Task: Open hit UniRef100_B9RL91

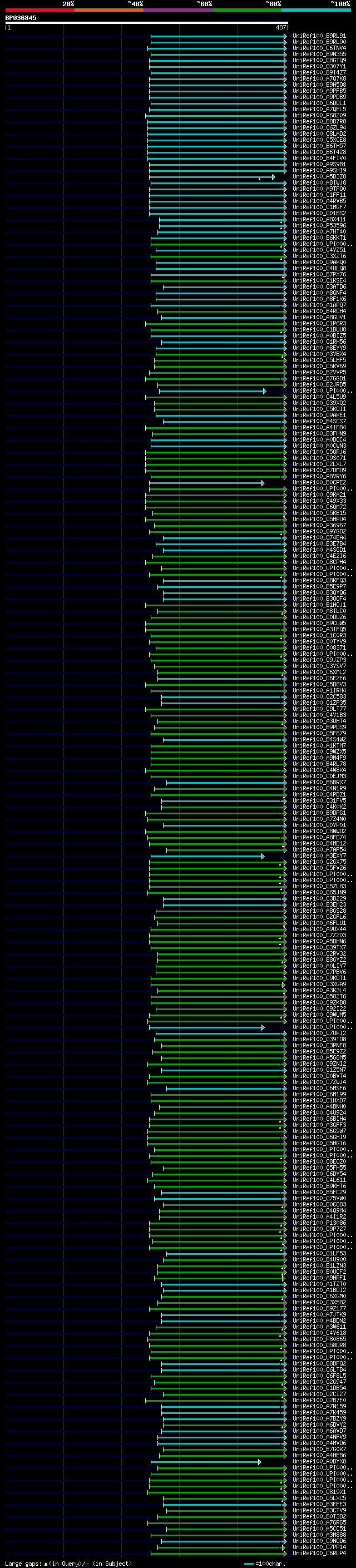Action: [319, 36]
